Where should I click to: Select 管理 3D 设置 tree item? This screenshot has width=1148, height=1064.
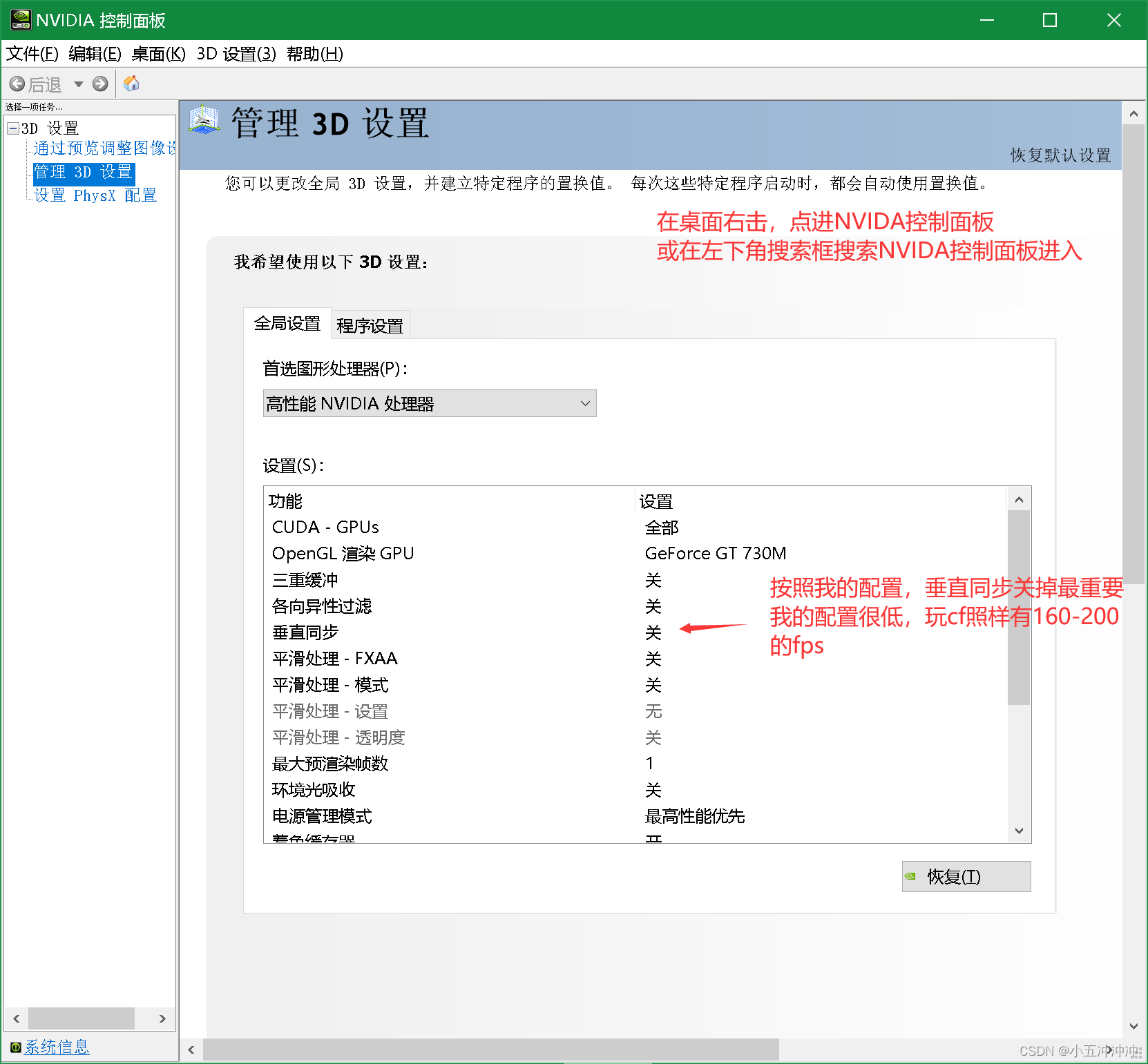pyautogui.click(x=83, y=172)
